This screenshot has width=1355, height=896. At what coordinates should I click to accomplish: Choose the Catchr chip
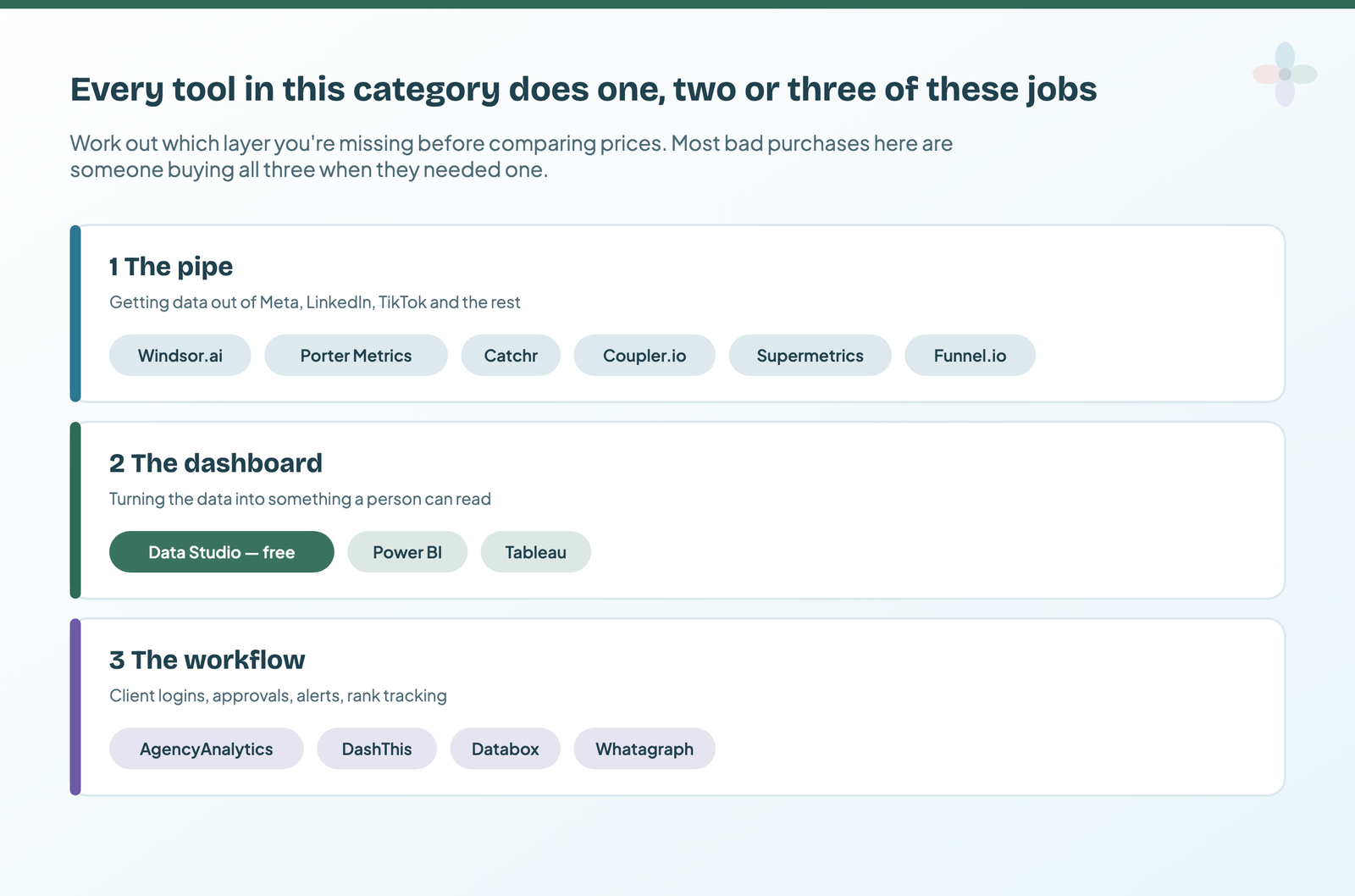[x=511, y=355]
